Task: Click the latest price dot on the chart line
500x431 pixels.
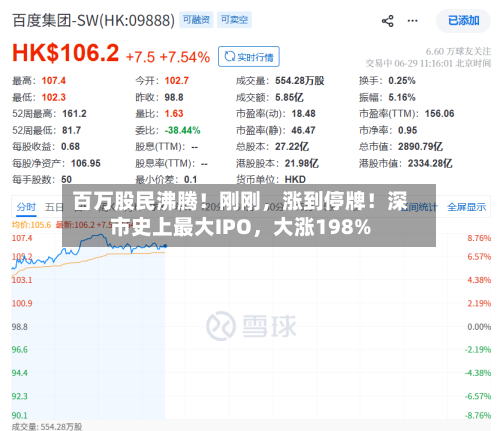Action: coord(165,246)
